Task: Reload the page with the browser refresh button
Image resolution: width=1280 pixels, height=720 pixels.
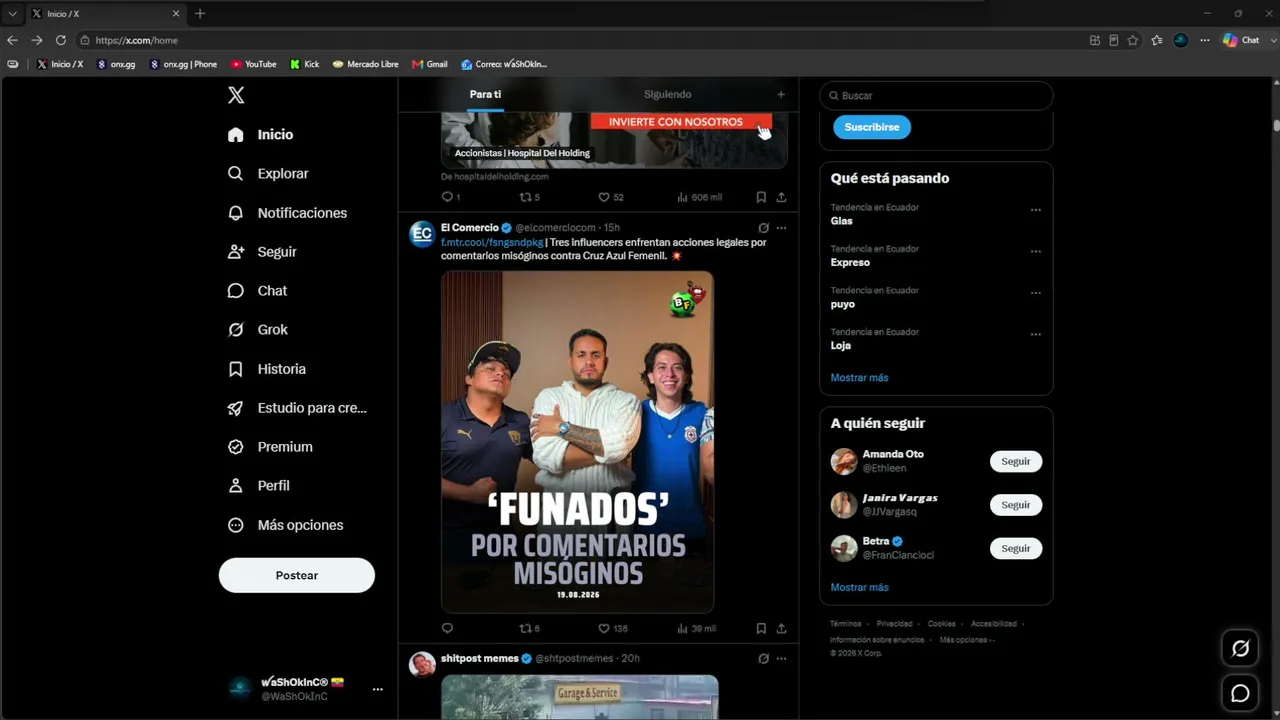Action: pos(60,40)
